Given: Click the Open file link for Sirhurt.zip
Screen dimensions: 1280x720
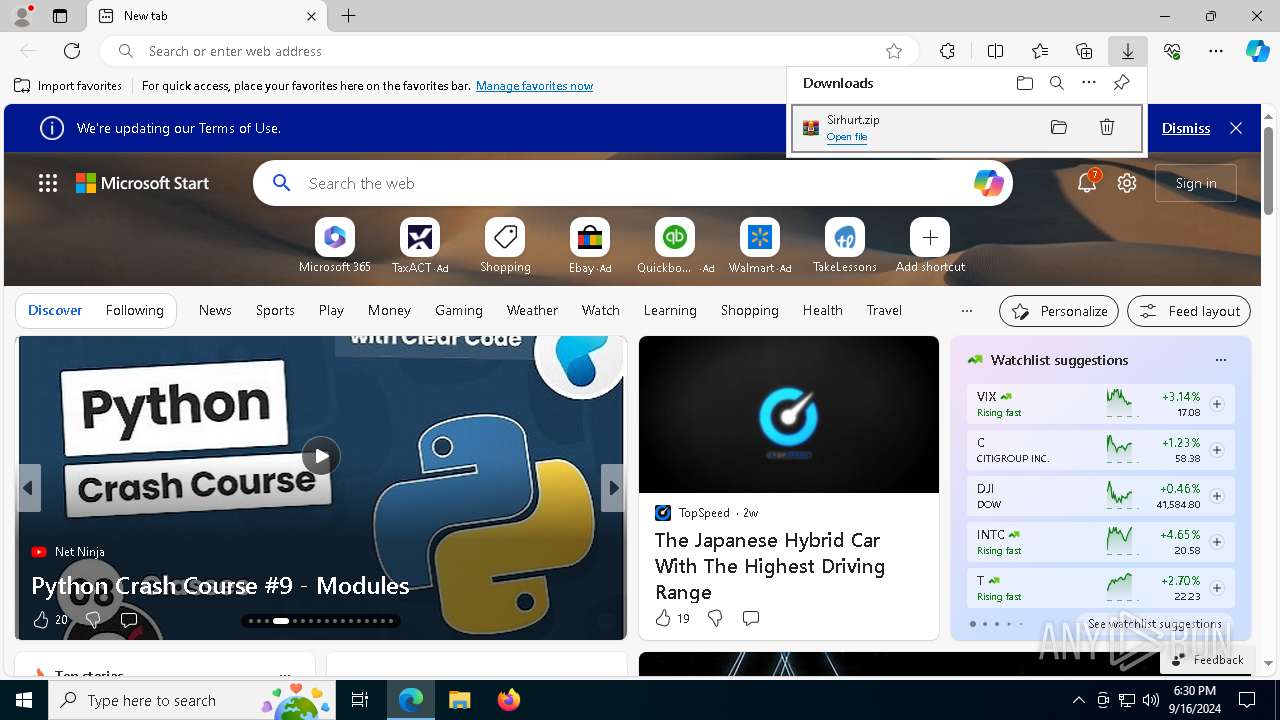Looking at the screenshot, I should click(847, 137).
